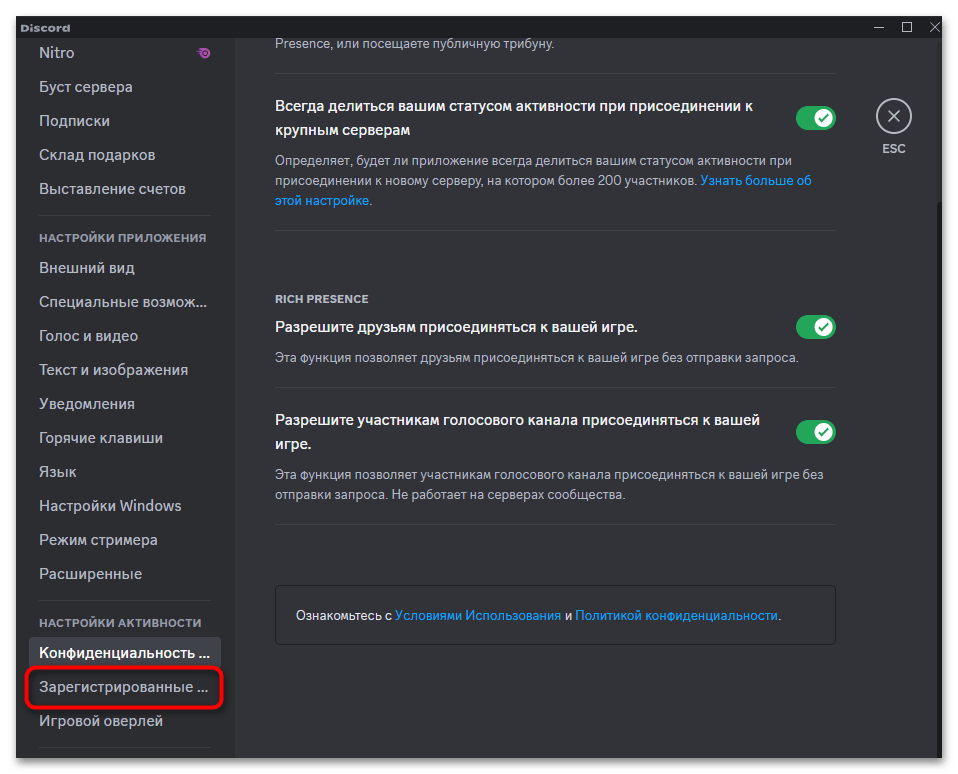Viewport: 958px width, 774px height.
Task: Select Конфиденциальность ... activity item
Action: (125, 653)
